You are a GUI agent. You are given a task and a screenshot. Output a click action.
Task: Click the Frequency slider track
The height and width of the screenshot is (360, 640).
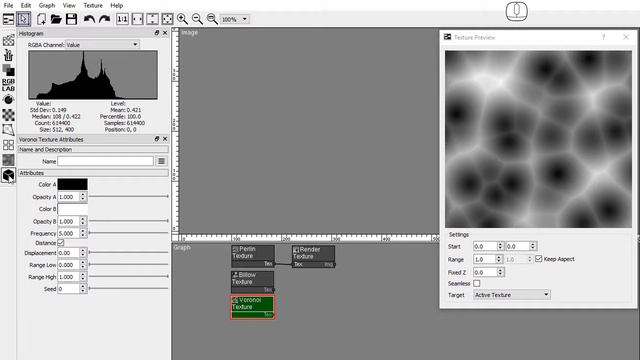pyautogui.click(x=129, y=233)
